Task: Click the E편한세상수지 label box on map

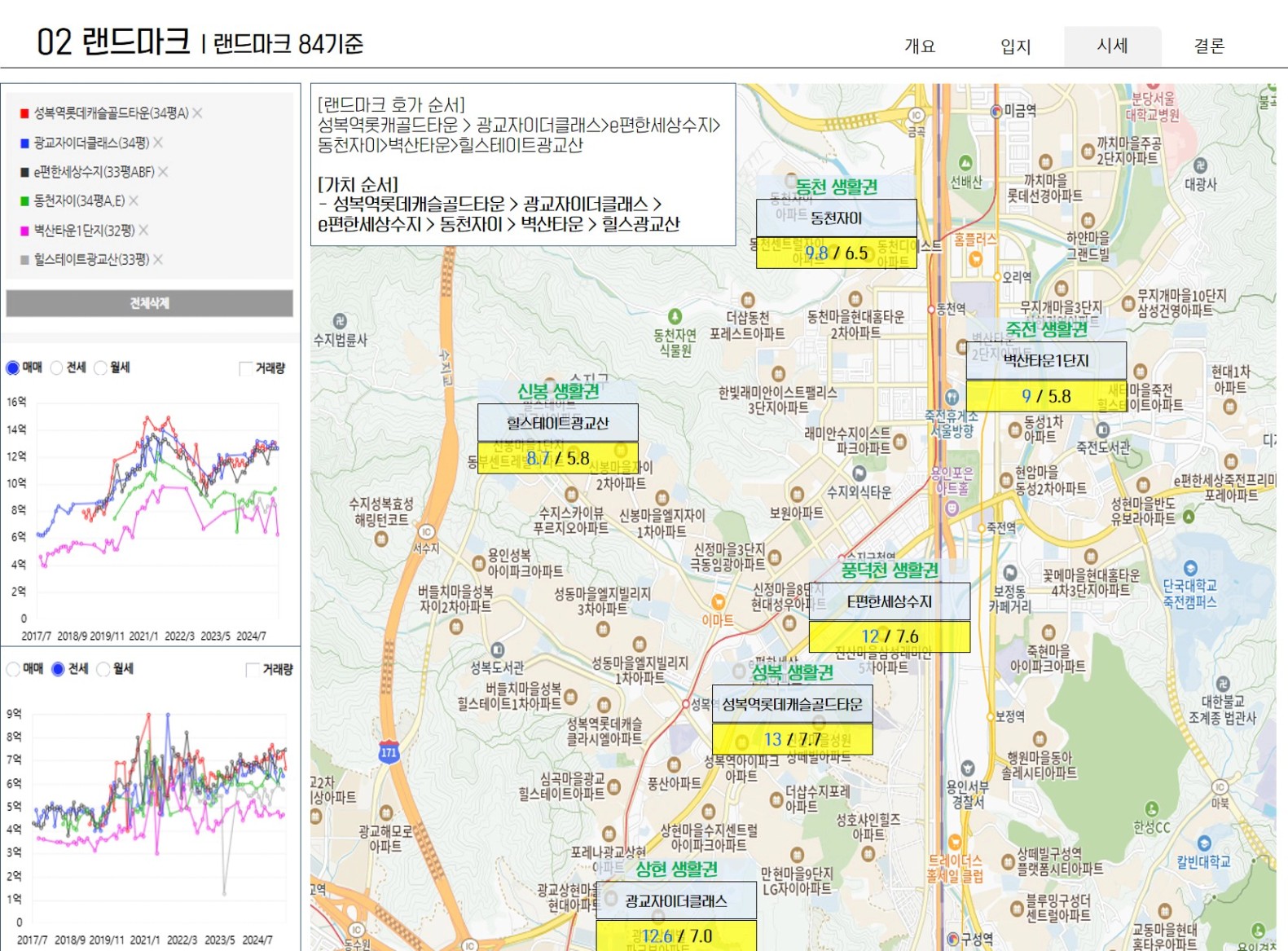Action: tap(890, 601)
